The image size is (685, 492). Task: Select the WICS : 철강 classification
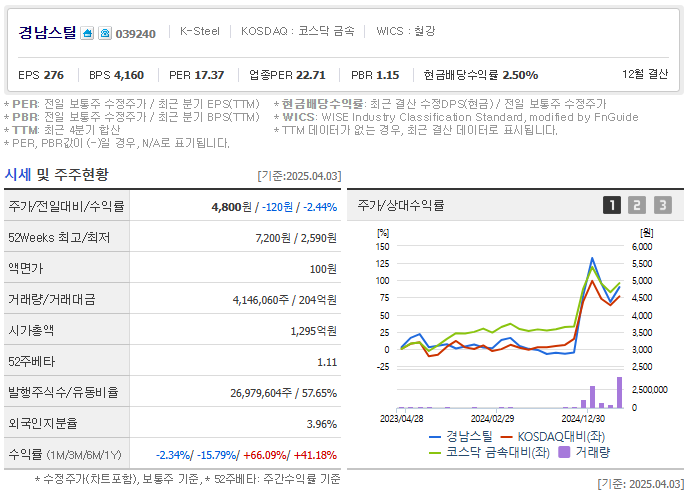pyautogui.click(x=406, y=31)
